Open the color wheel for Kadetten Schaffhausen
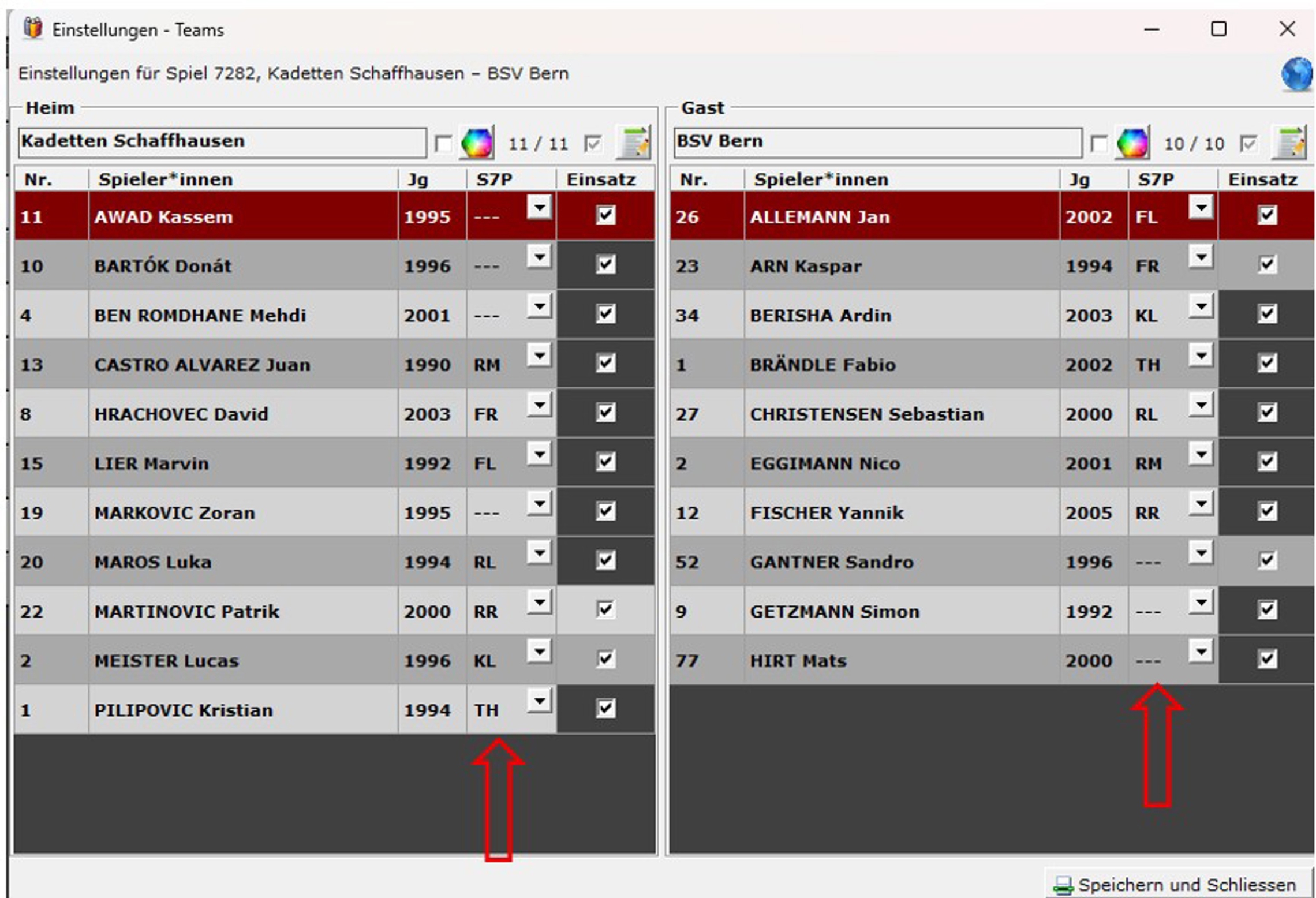The width and height of the screenshot is (1316, 898). (x=476, y=143)
